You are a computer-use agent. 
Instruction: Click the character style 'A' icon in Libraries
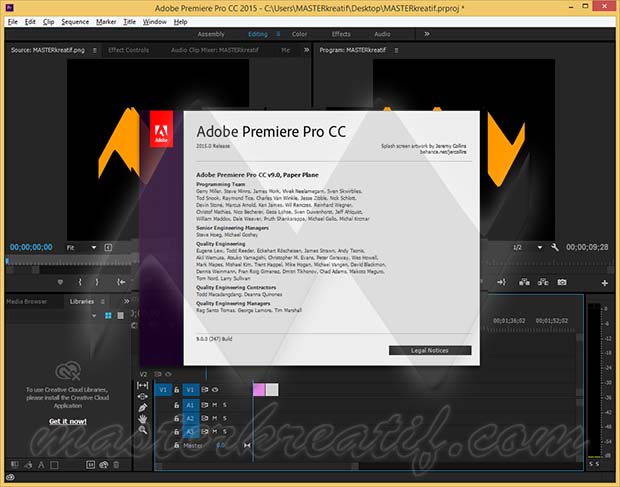click(41, 465)
